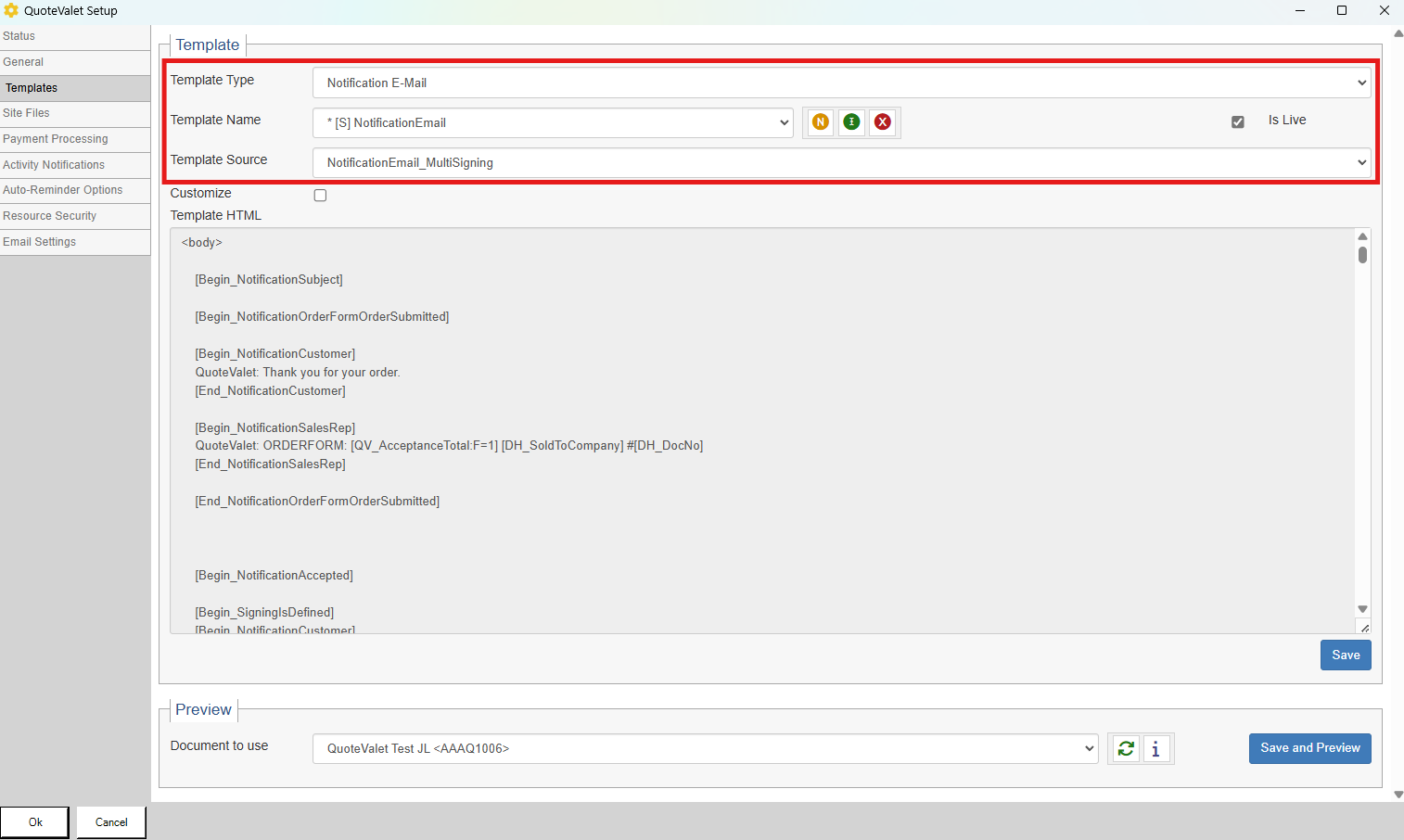Click the Ok button
This screenshot has width=1404, height=840.
click(x=35, y=822)
